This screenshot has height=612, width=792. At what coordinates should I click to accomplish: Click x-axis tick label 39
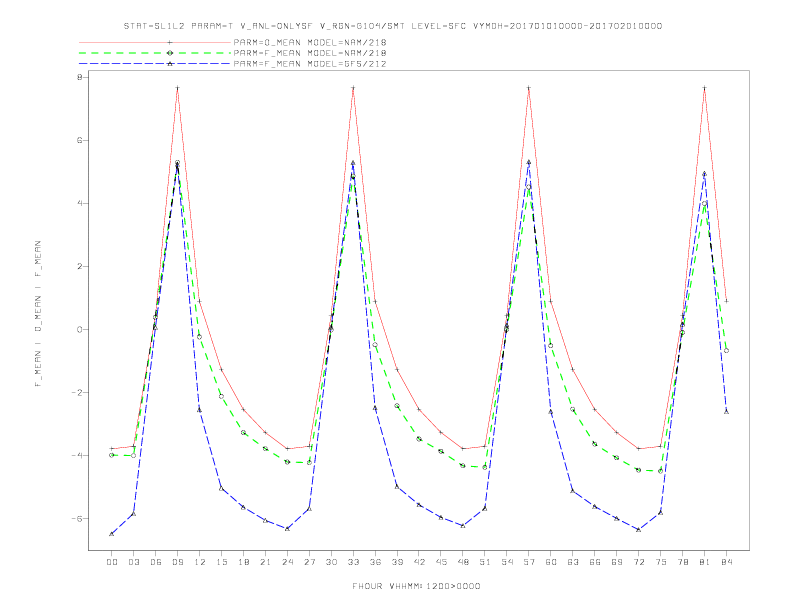pyautogui.click(x=397, y=562)
